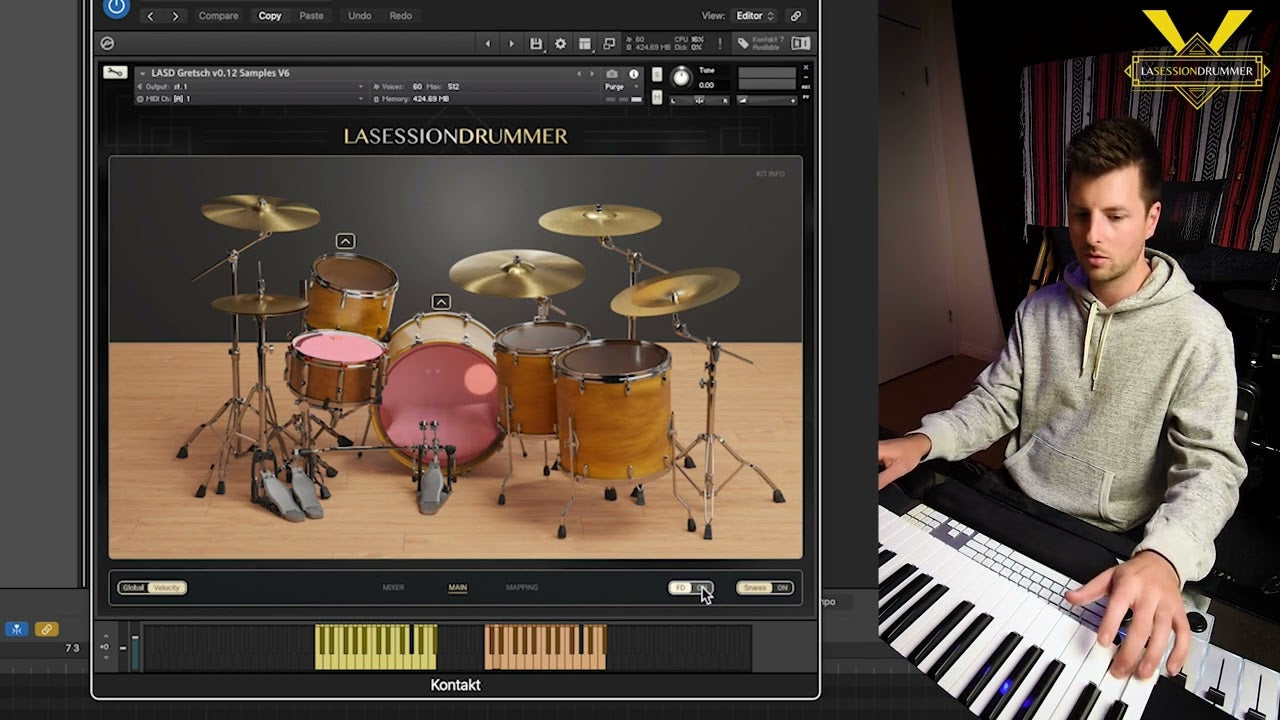This screenshot has height=720, width=1280.
Task: Click the instrument pan slider
Action: point(698,100)
